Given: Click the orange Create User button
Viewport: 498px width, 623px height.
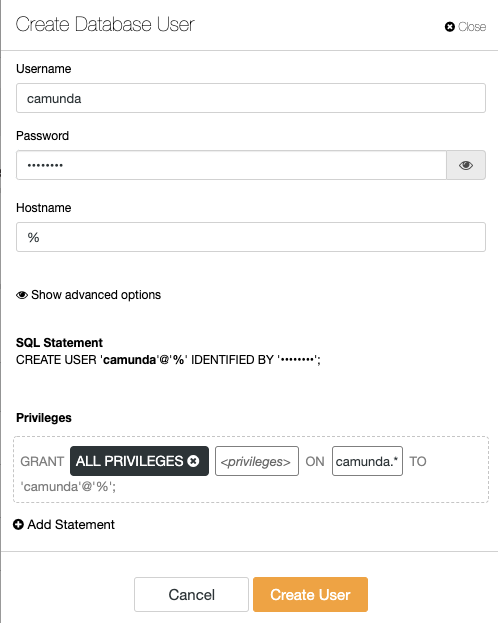Looking at the screenshot, I should 310,594.
